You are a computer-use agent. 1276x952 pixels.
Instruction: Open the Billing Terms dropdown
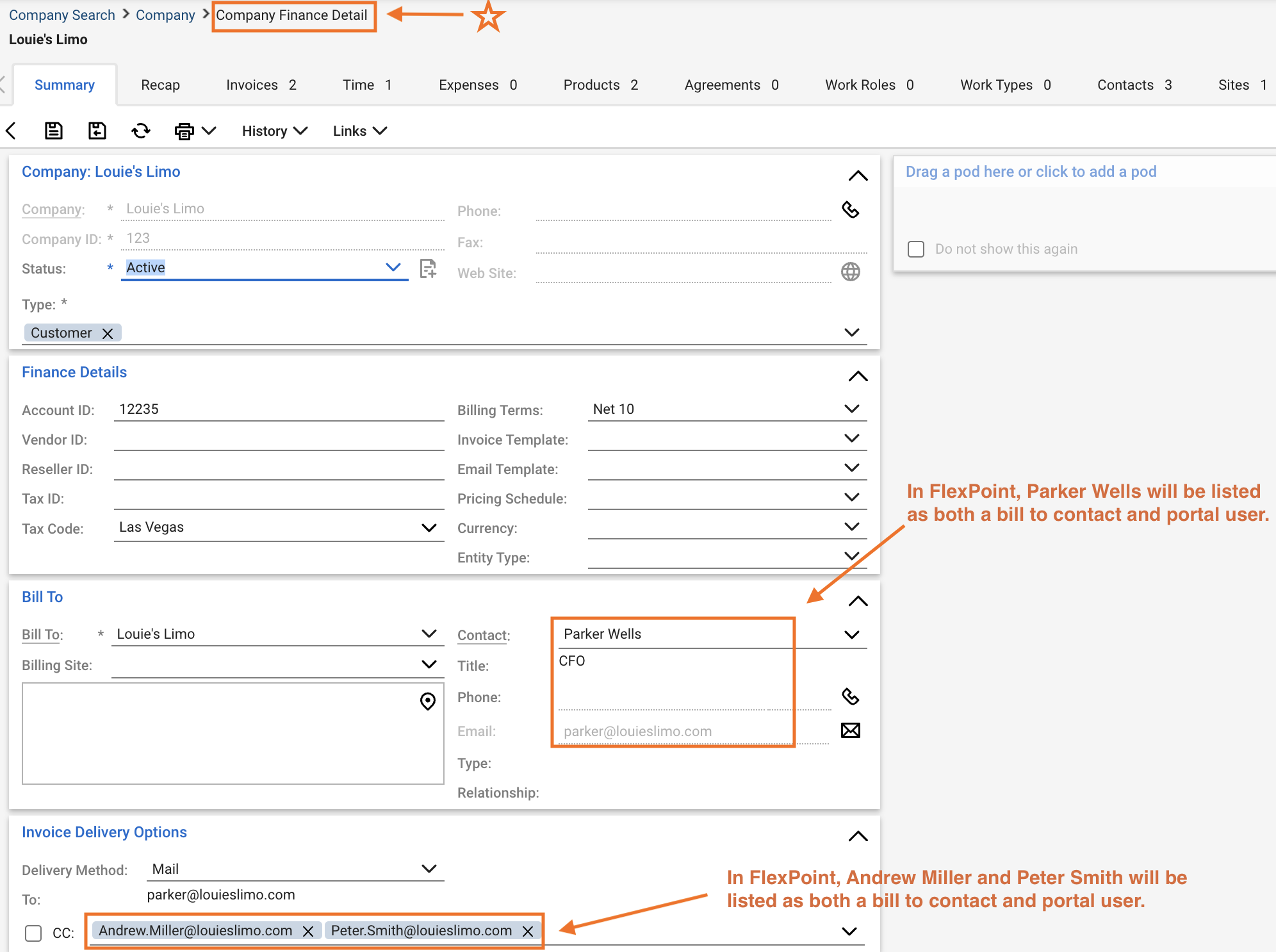852,409
